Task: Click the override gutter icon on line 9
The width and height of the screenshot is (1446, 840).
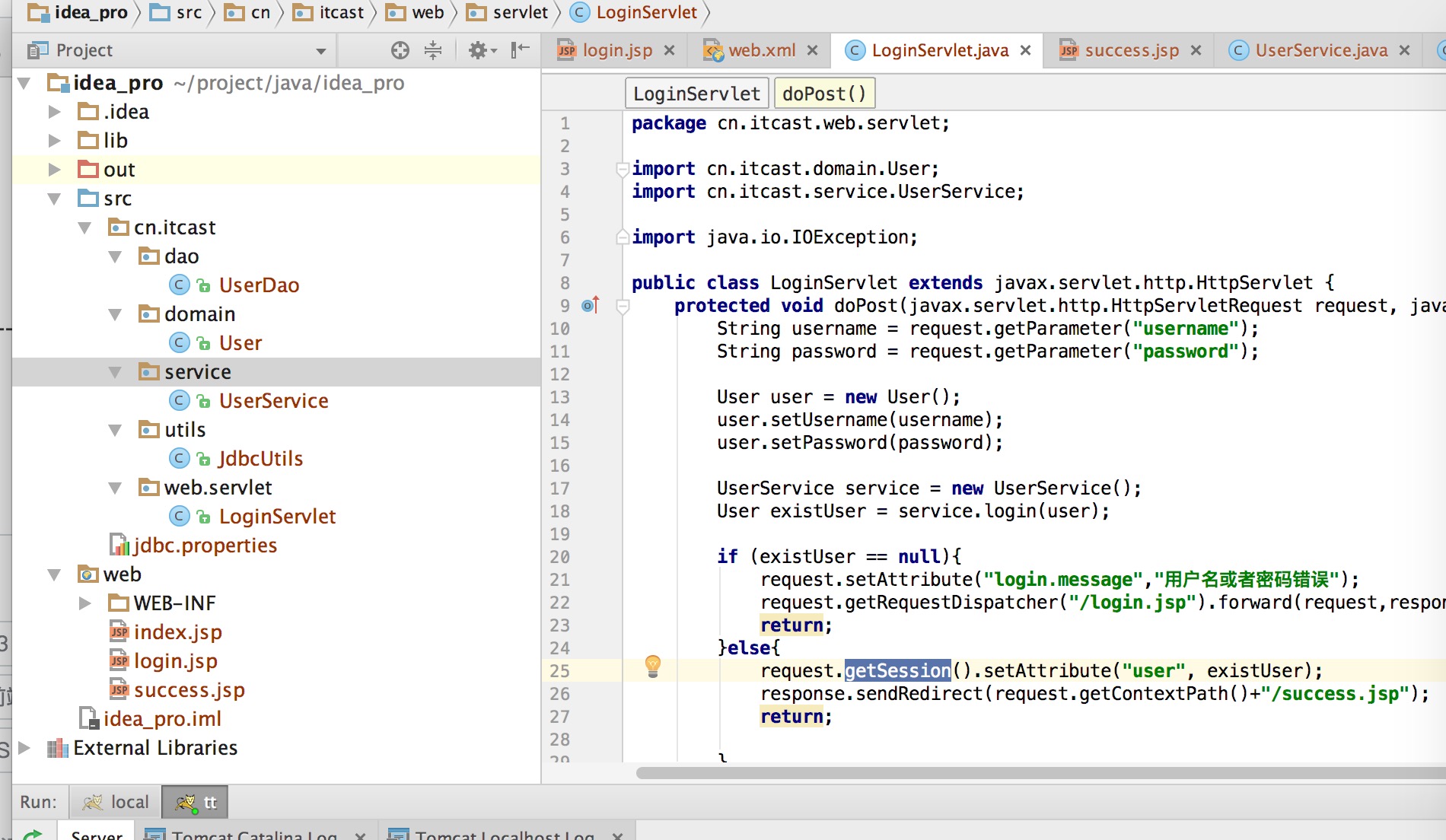Action: (x=591, y=305)
